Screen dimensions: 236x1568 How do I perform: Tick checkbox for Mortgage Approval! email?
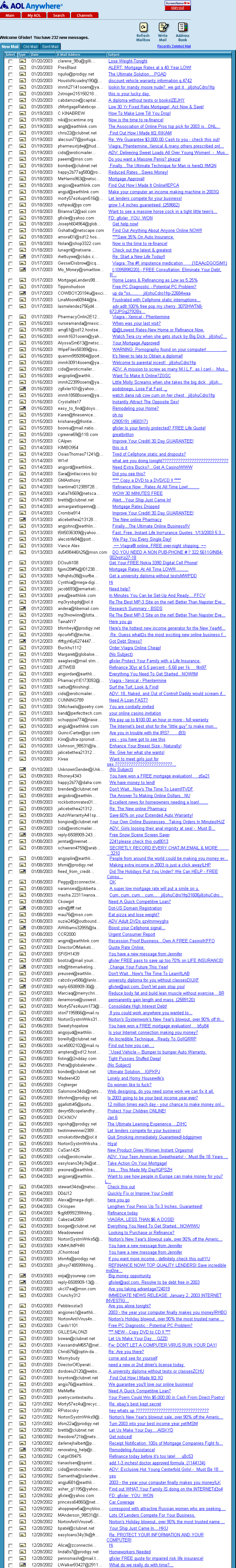point(10,179)
